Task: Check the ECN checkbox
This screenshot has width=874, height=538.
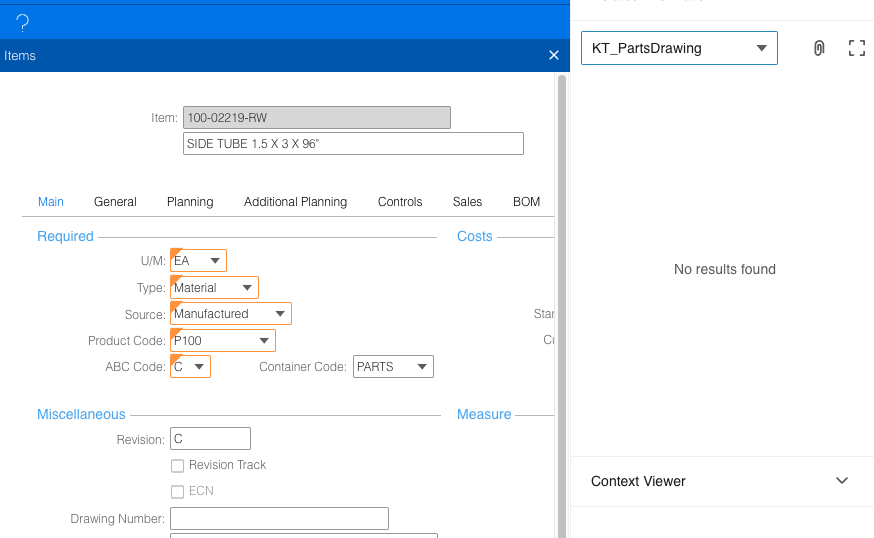Action: point(177,492)
